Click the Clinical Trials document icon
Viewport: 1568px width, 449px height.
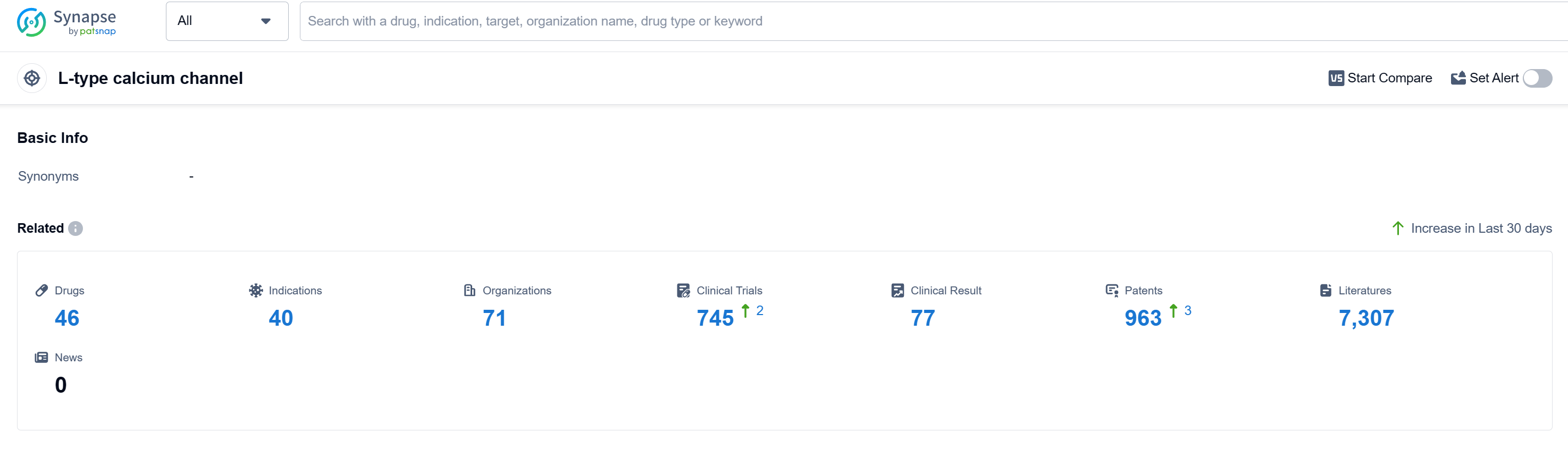click(x=683, y=291)
